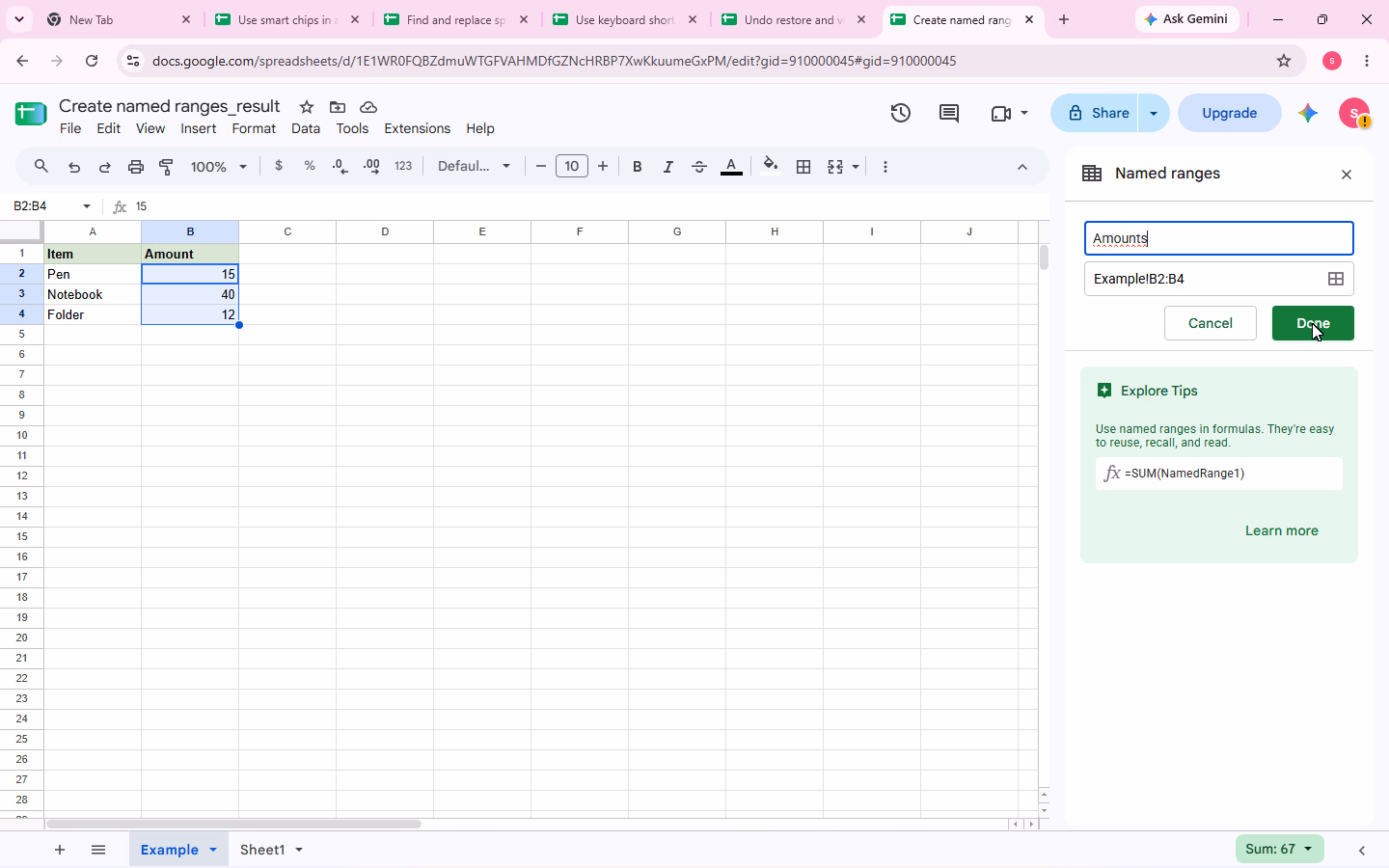Open the Extensions menu
The image size is (1389, 868).
pos(417,128)
